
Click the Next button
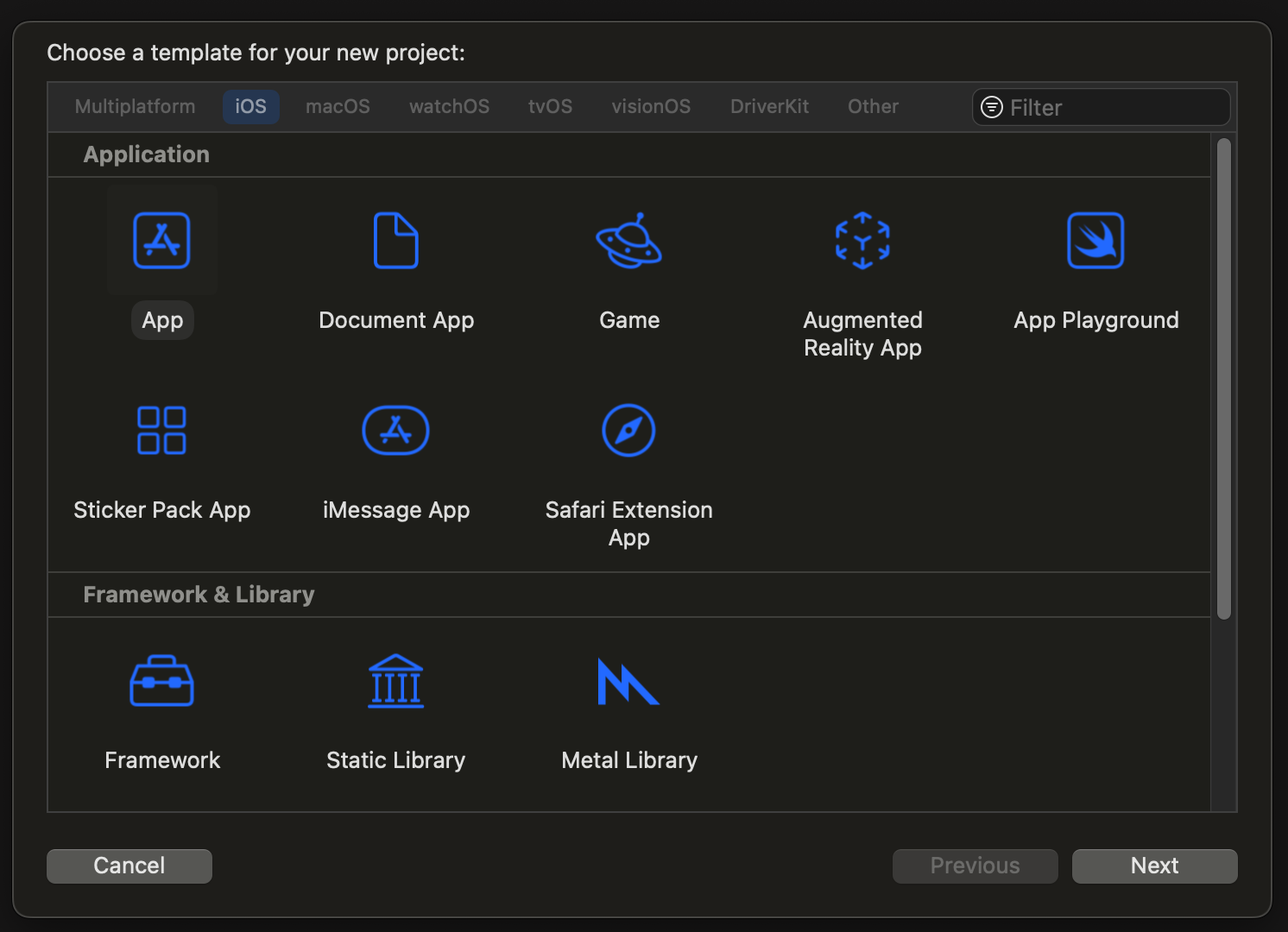[1155, 866]
